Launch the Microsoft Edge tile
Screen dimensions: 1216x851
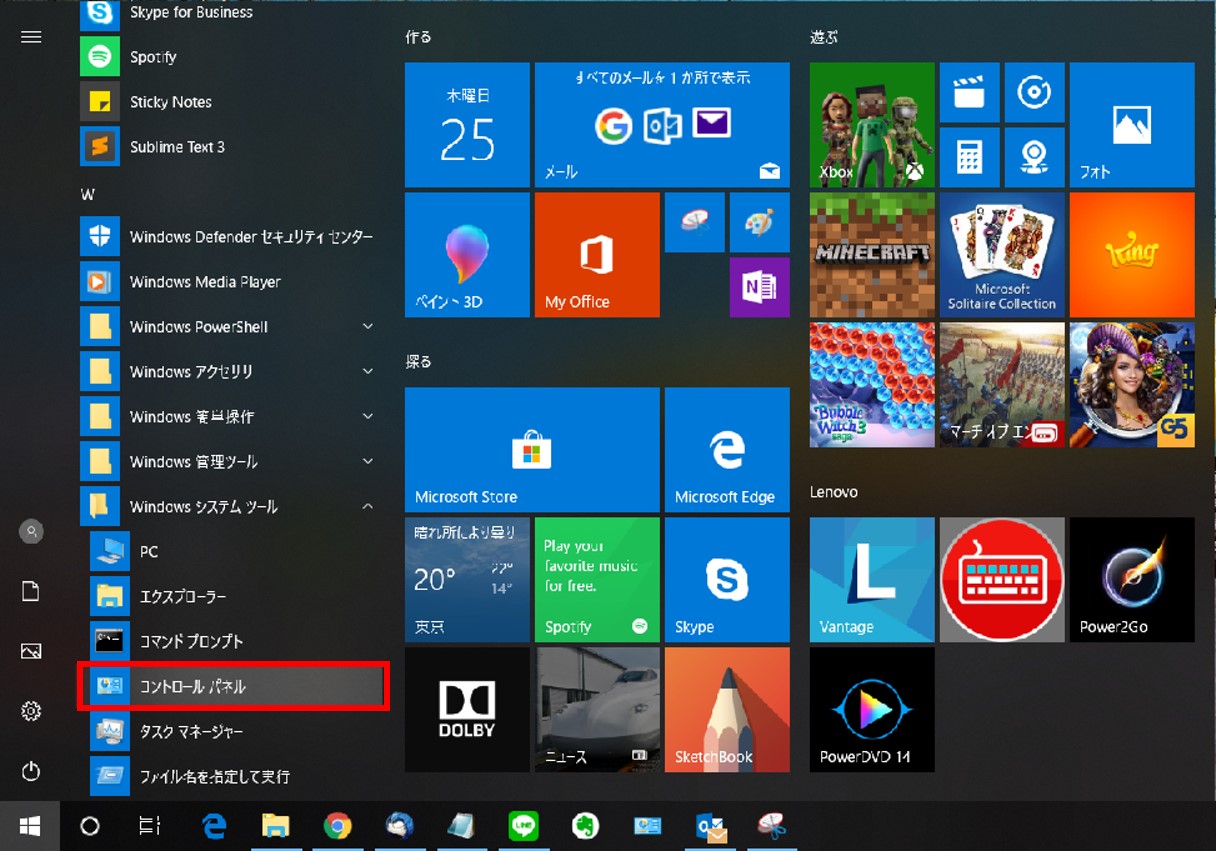(x=727, y=450)
